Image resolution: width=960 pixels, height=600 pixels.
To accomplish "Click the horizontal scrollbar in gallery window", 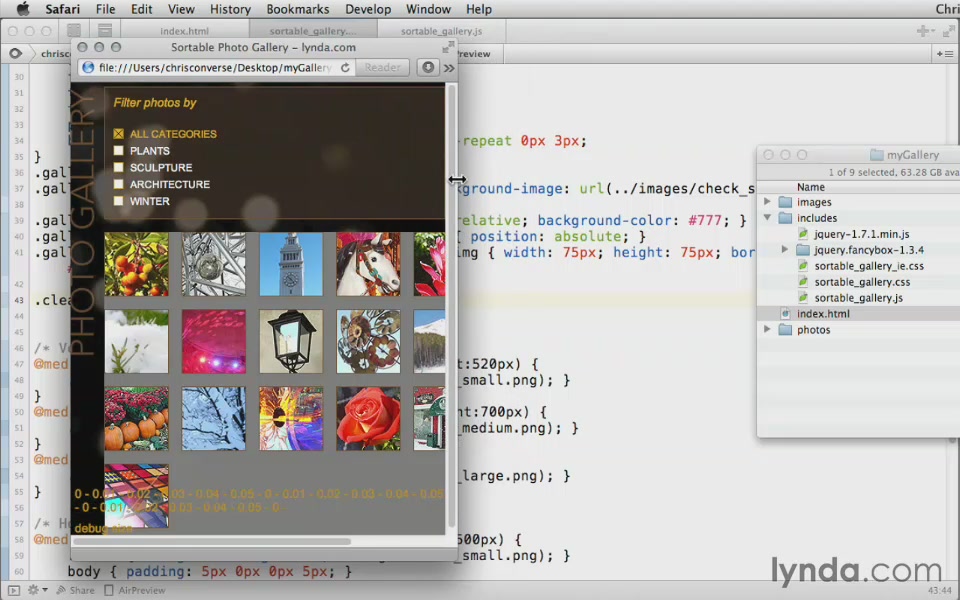I will click(x=212, y=542).
